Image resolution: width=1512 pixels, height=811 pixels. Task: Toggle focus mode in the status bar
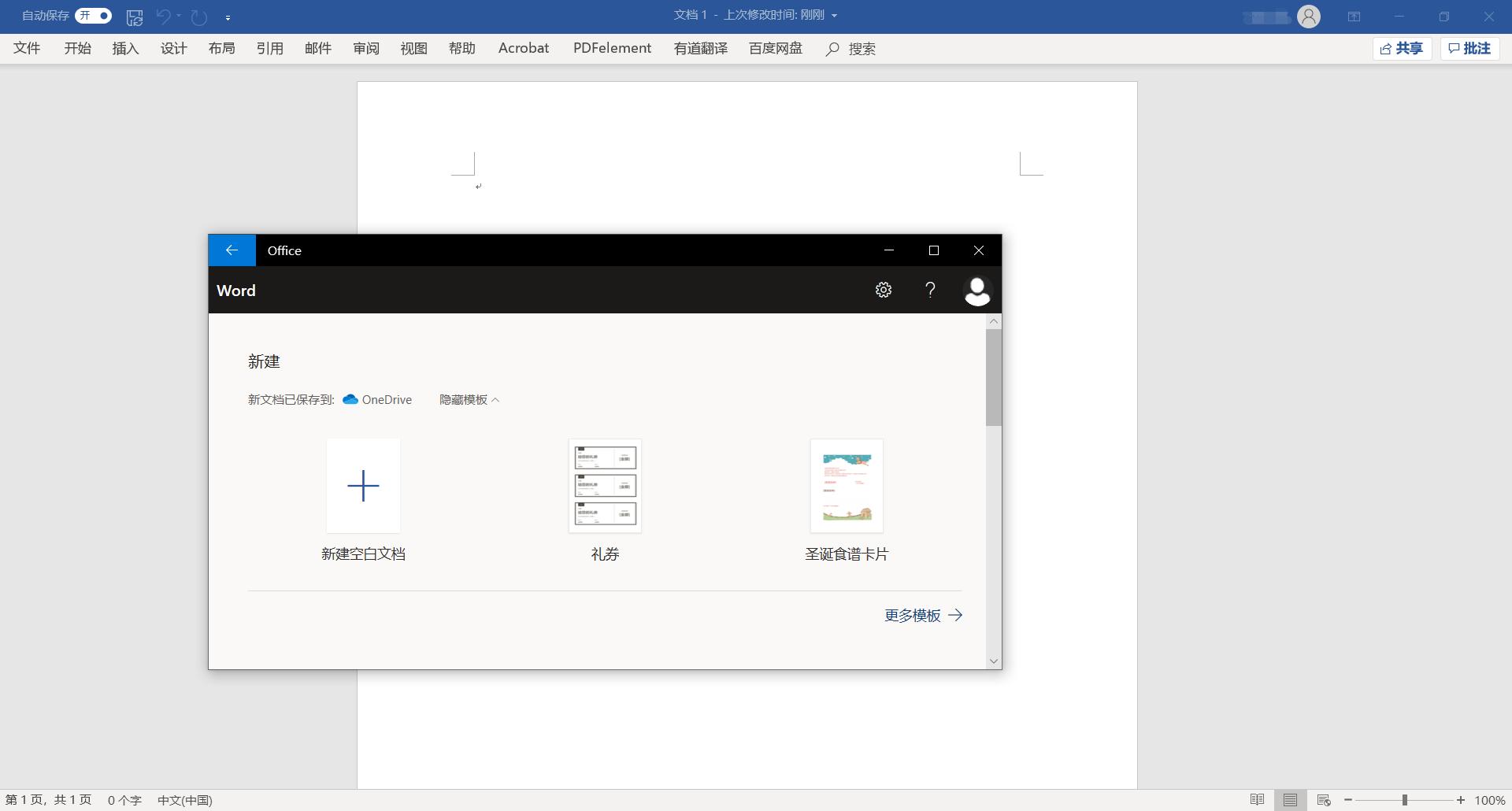coord(1291,799)
